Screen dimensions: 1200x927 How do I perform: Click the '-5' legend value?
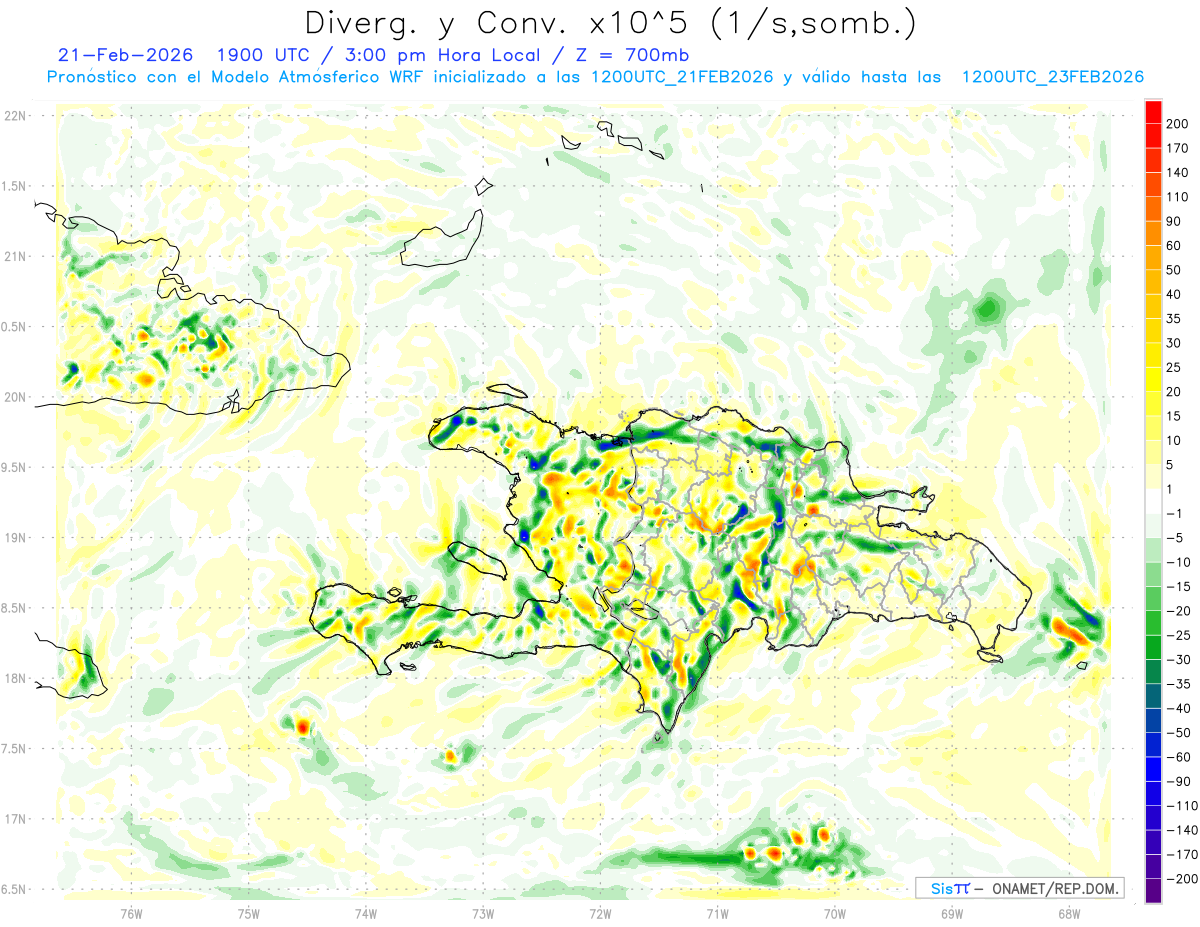1177,538
